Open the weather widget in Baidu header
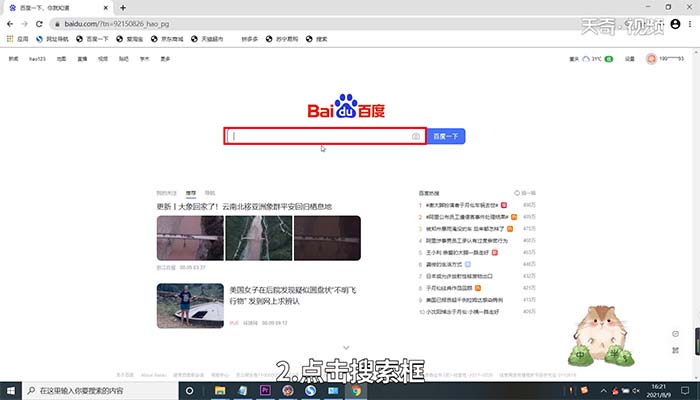700x400 pixels. [591, 59]
